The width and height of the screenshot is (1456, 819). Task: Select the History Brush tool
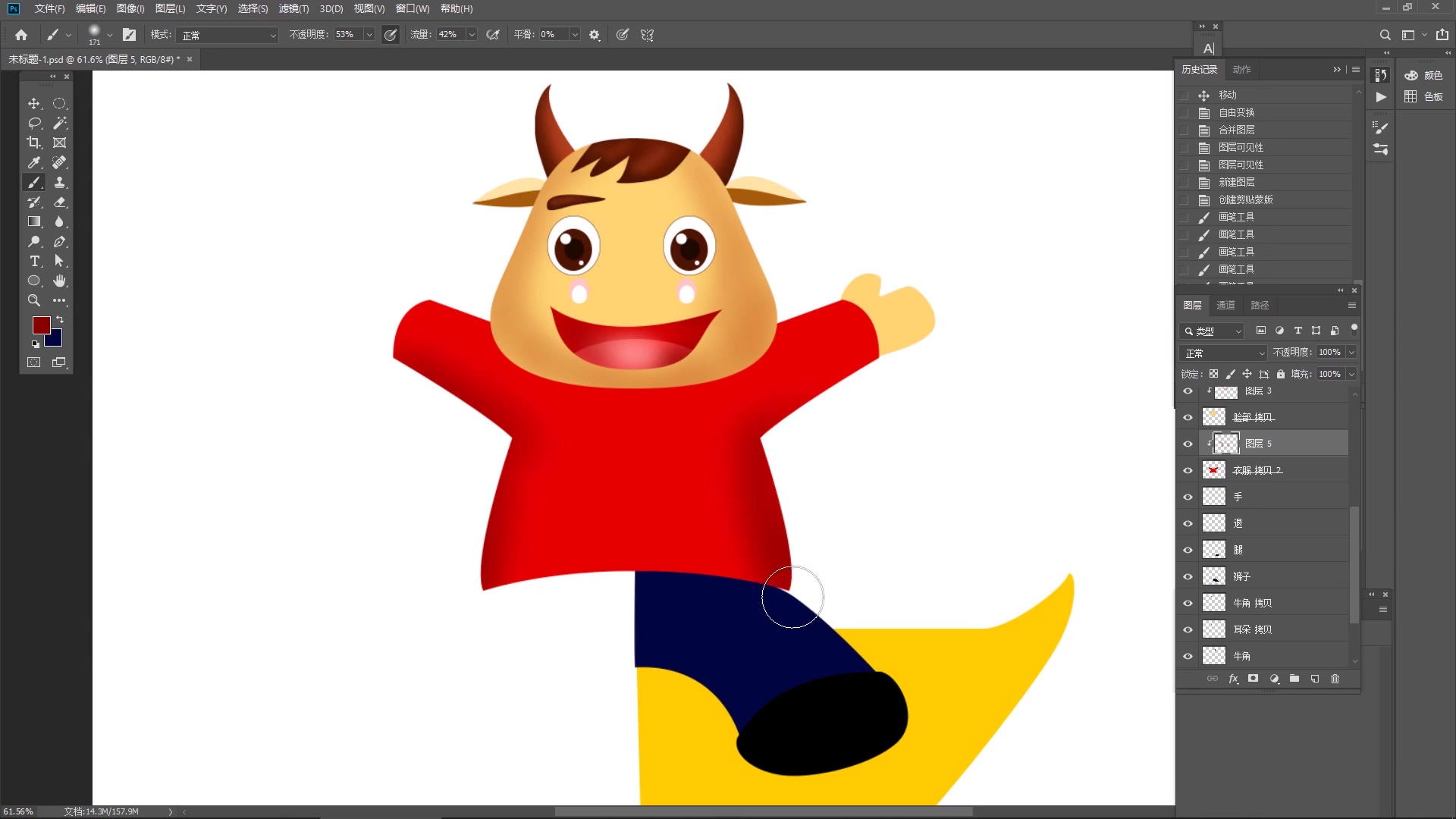(x=34, y=202)
